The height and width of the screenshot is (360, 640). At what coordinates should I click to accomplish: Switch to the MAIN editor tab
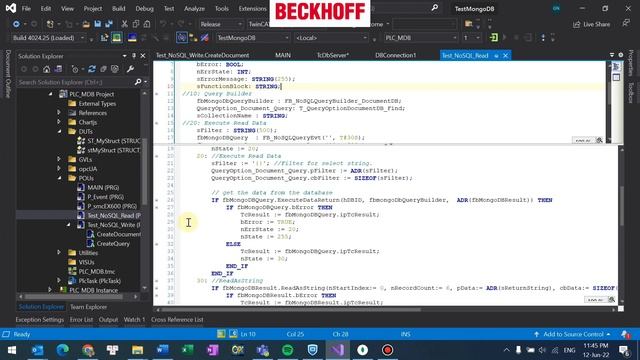[283, 56]
